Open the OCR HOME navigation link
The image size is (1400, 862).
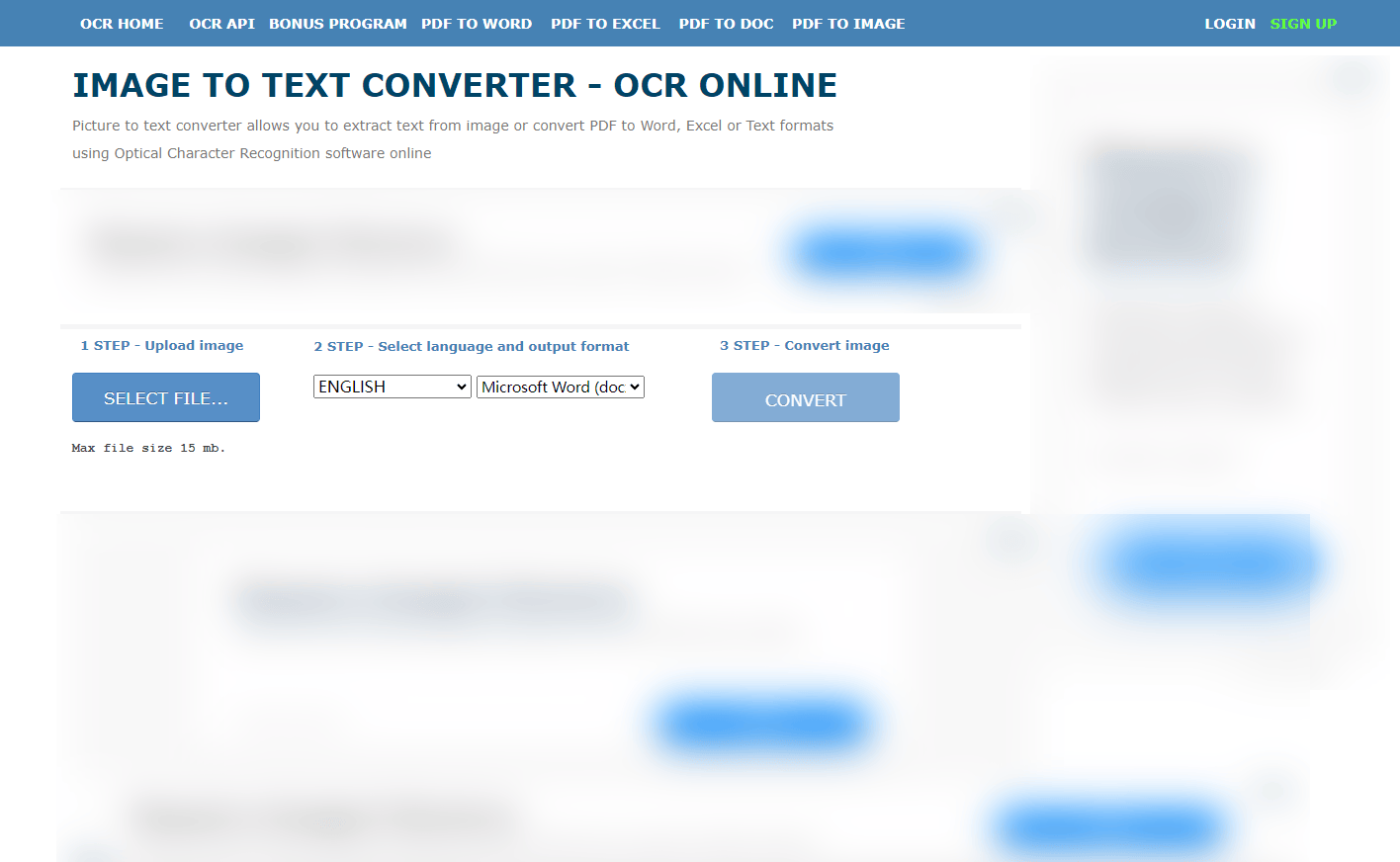pos(122,24)
